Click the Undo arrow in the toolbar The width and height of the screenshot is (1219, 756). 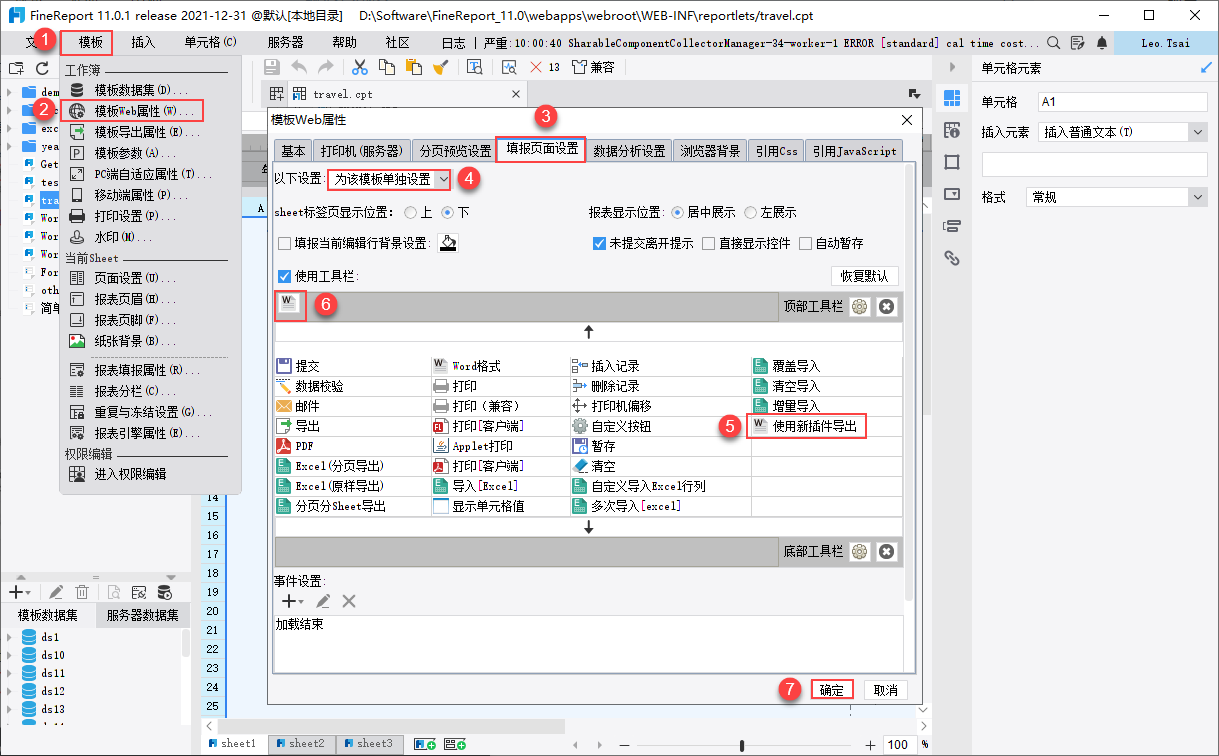(x=299, y=67)
